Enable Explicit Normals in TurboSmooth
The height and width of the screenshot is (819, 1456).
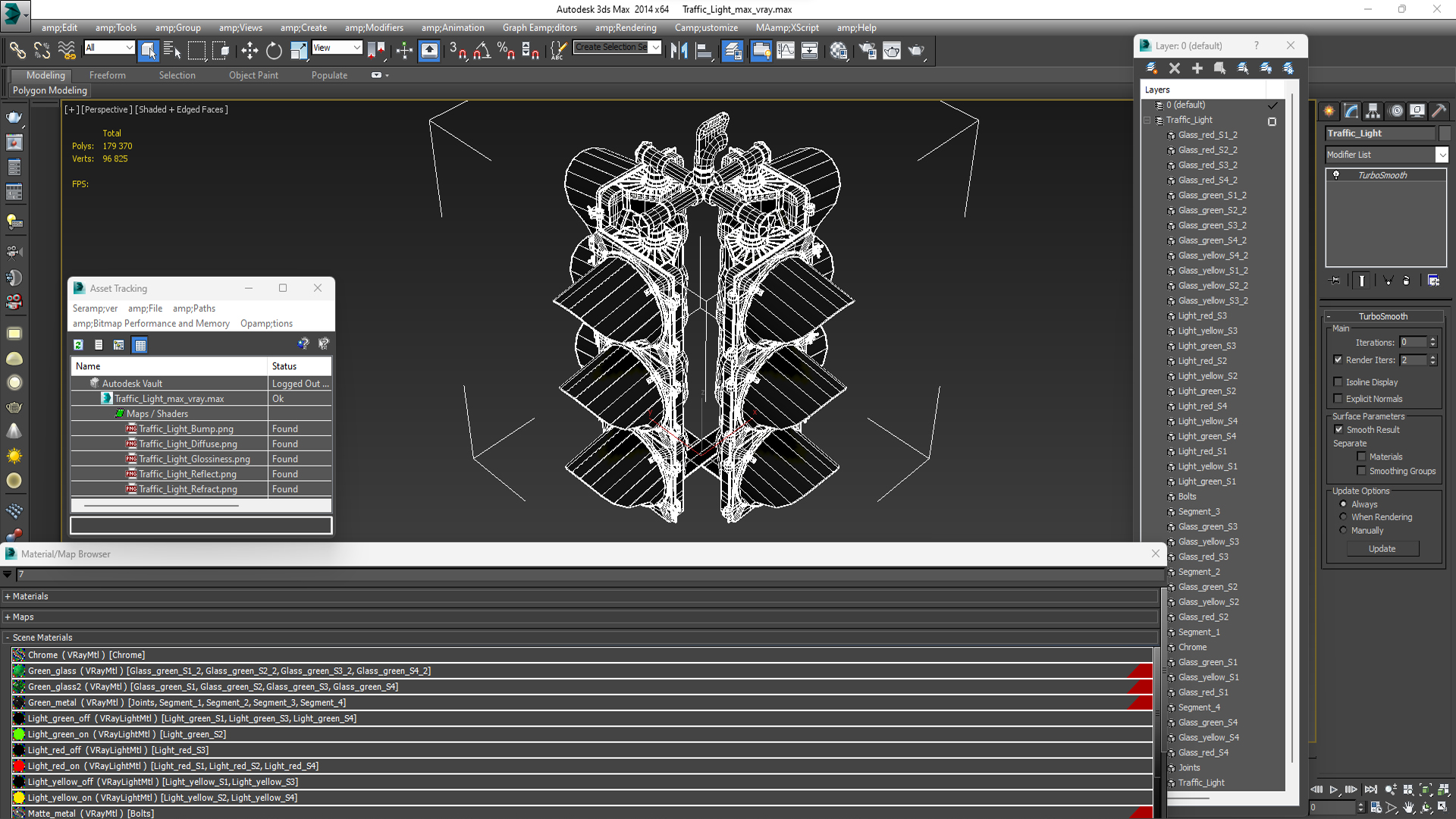(x=1338, y=398)
